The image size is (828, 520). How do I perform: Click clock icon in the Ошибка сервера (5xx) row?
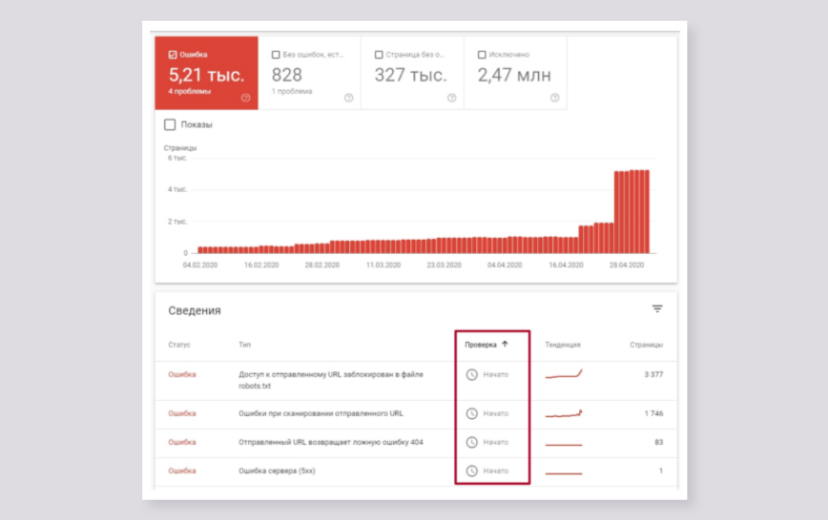click(472, 470)
